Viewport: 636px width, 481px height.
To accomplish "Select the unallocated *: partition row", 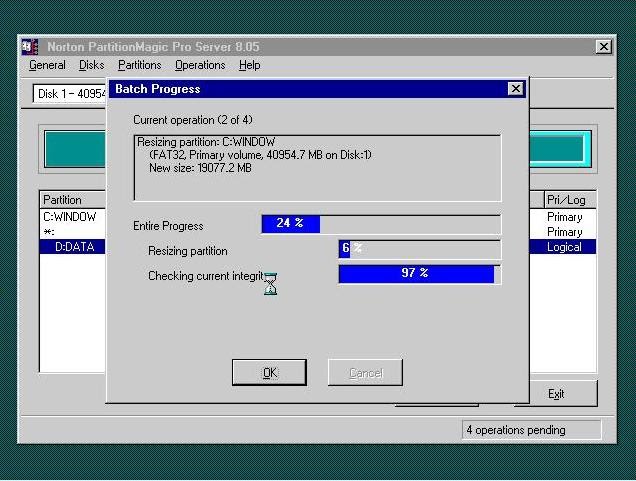I will coord(73,232).
